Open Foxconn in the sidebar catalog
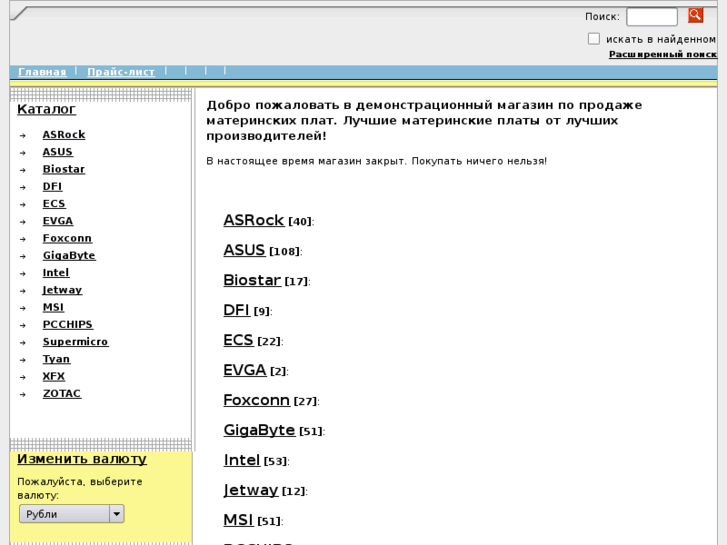The image size is (727, 545). 67,238
